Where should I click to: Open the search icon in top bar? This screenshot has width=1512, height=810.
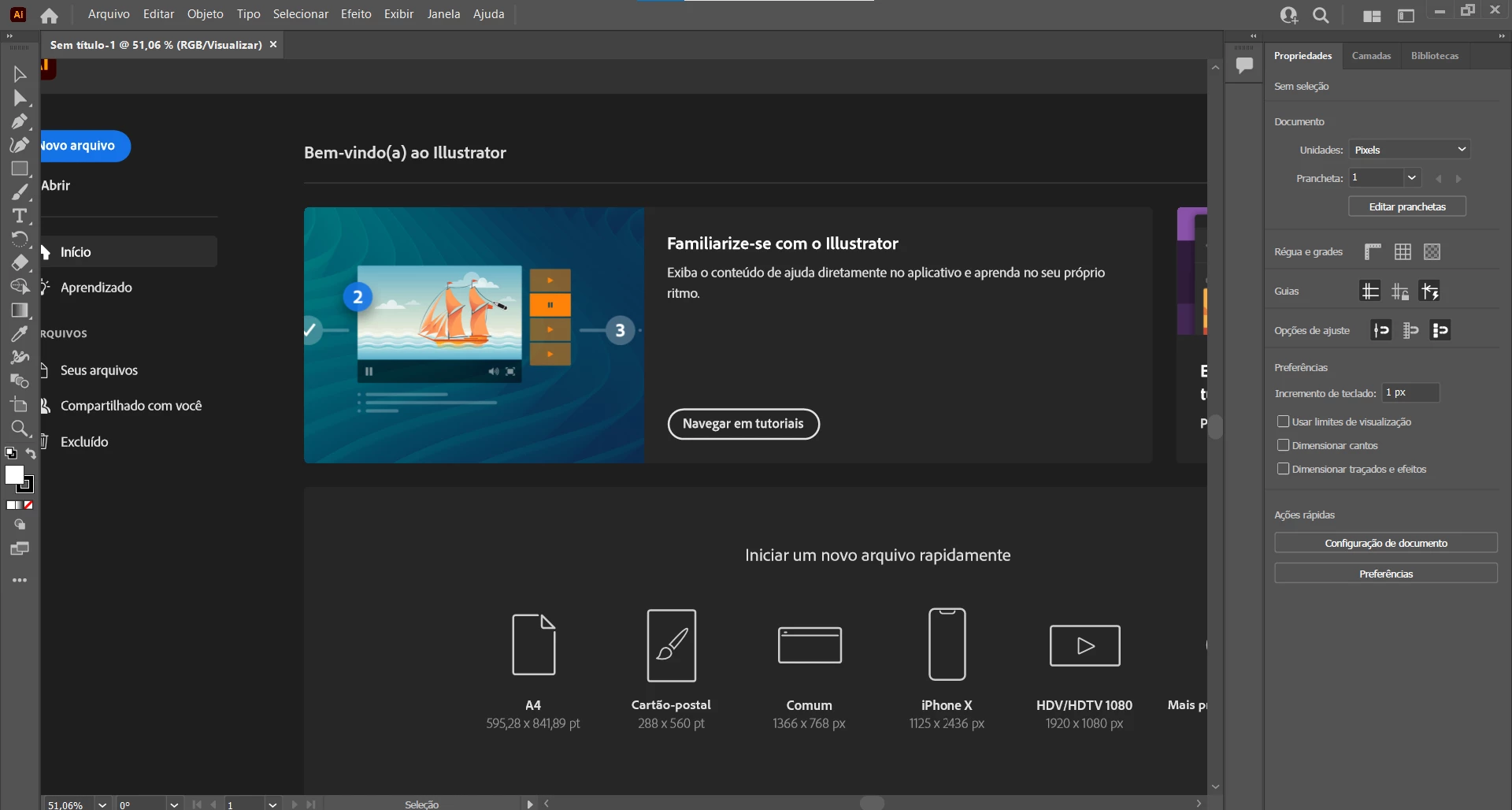coord(1321,15)
